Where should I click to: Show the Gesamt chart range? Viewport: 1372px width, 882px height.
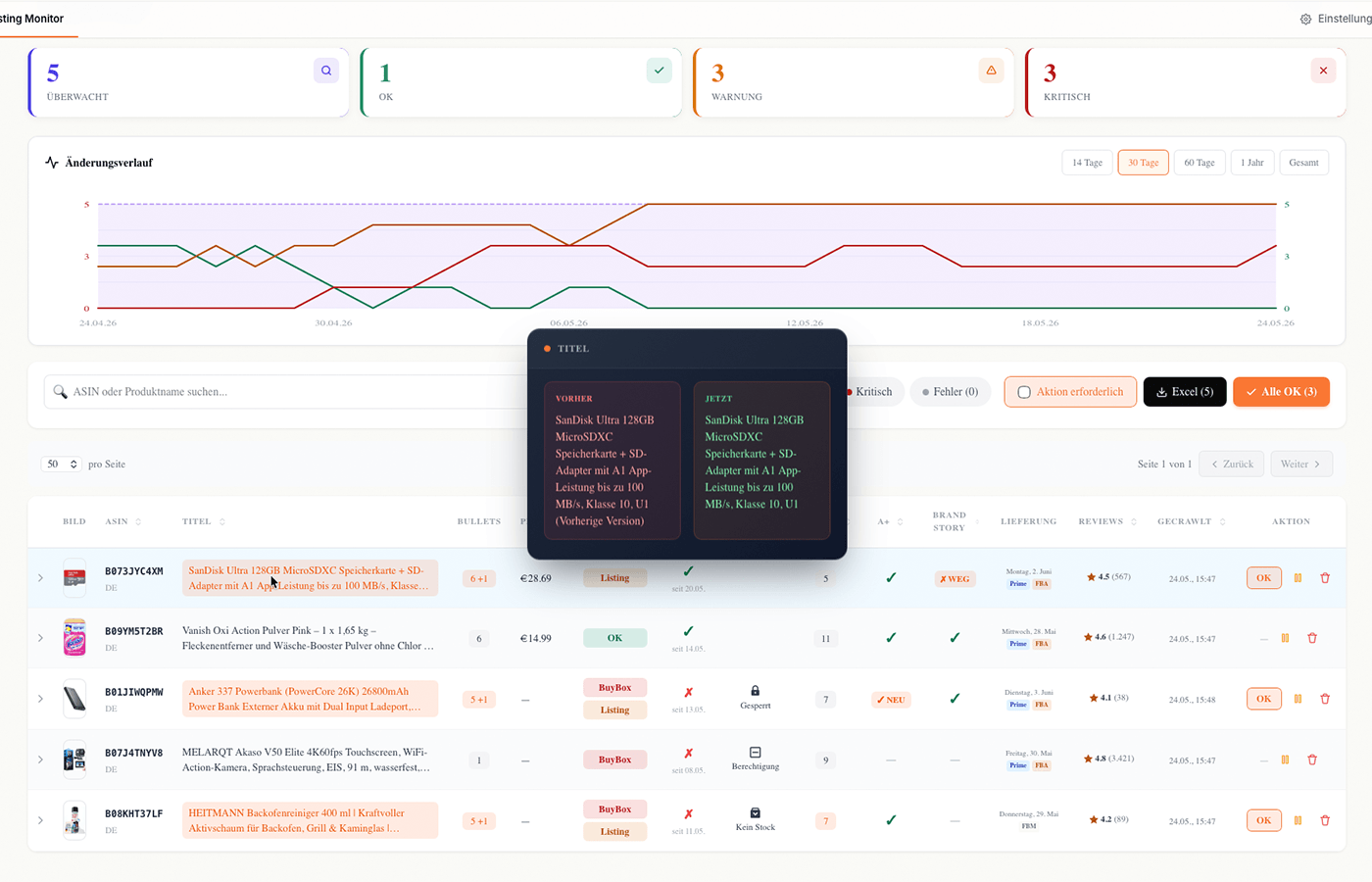[1303, 163]
